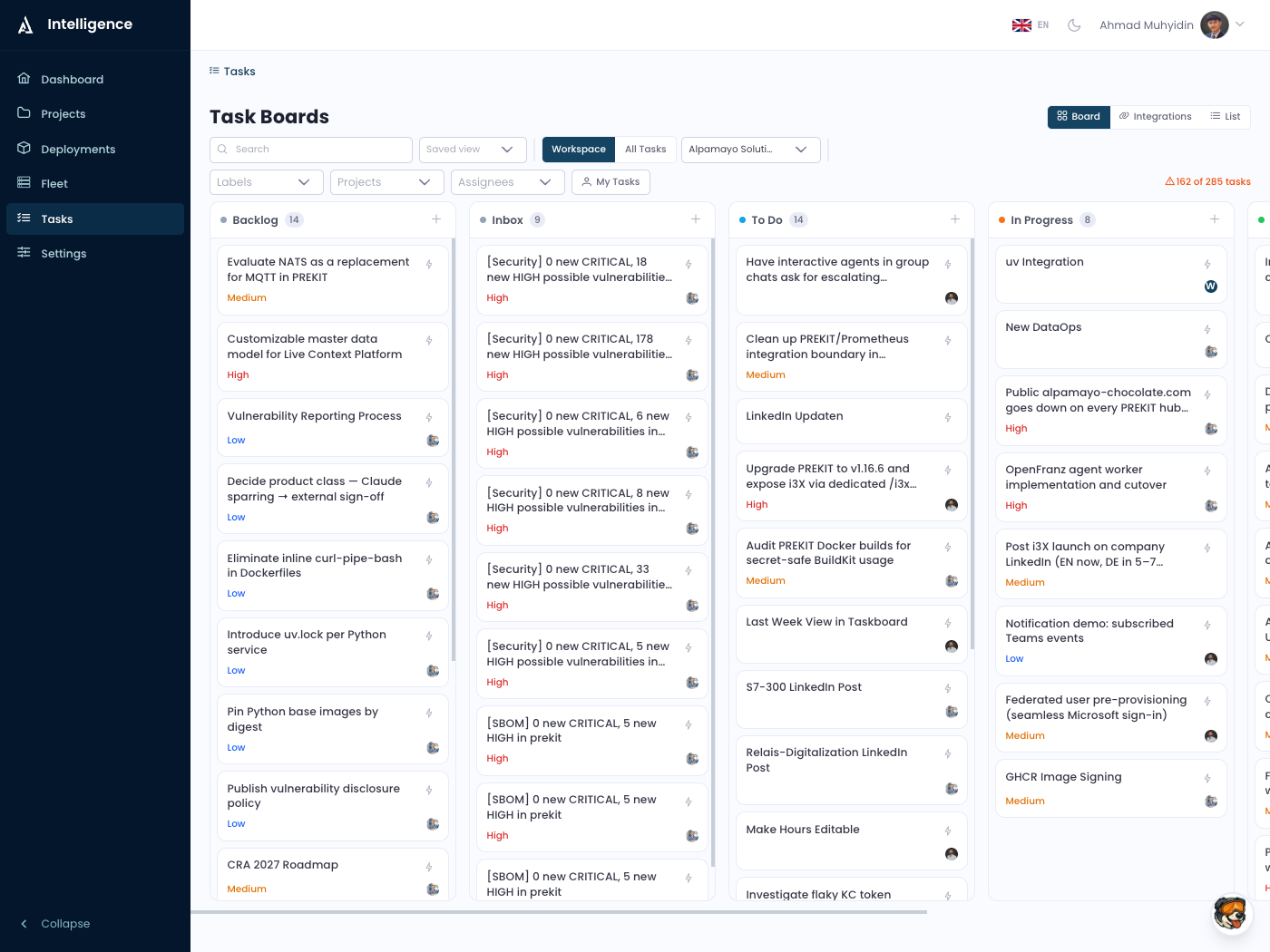1270x952 pixels.
Task: Click lightning icon on Vulnerability Reporting Process card
Action: coord(429,418)
